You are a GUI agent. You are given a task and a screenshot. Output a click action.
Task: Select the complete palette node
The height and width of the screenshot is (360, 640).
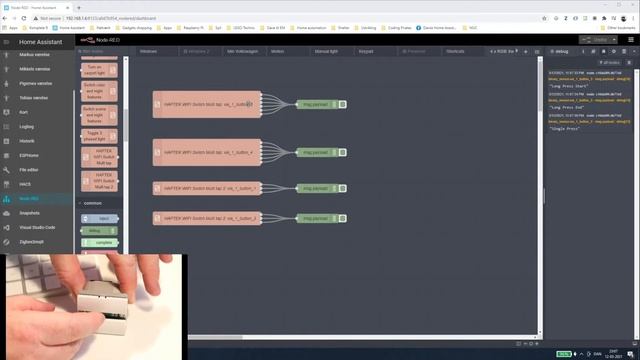click(100, 243)
